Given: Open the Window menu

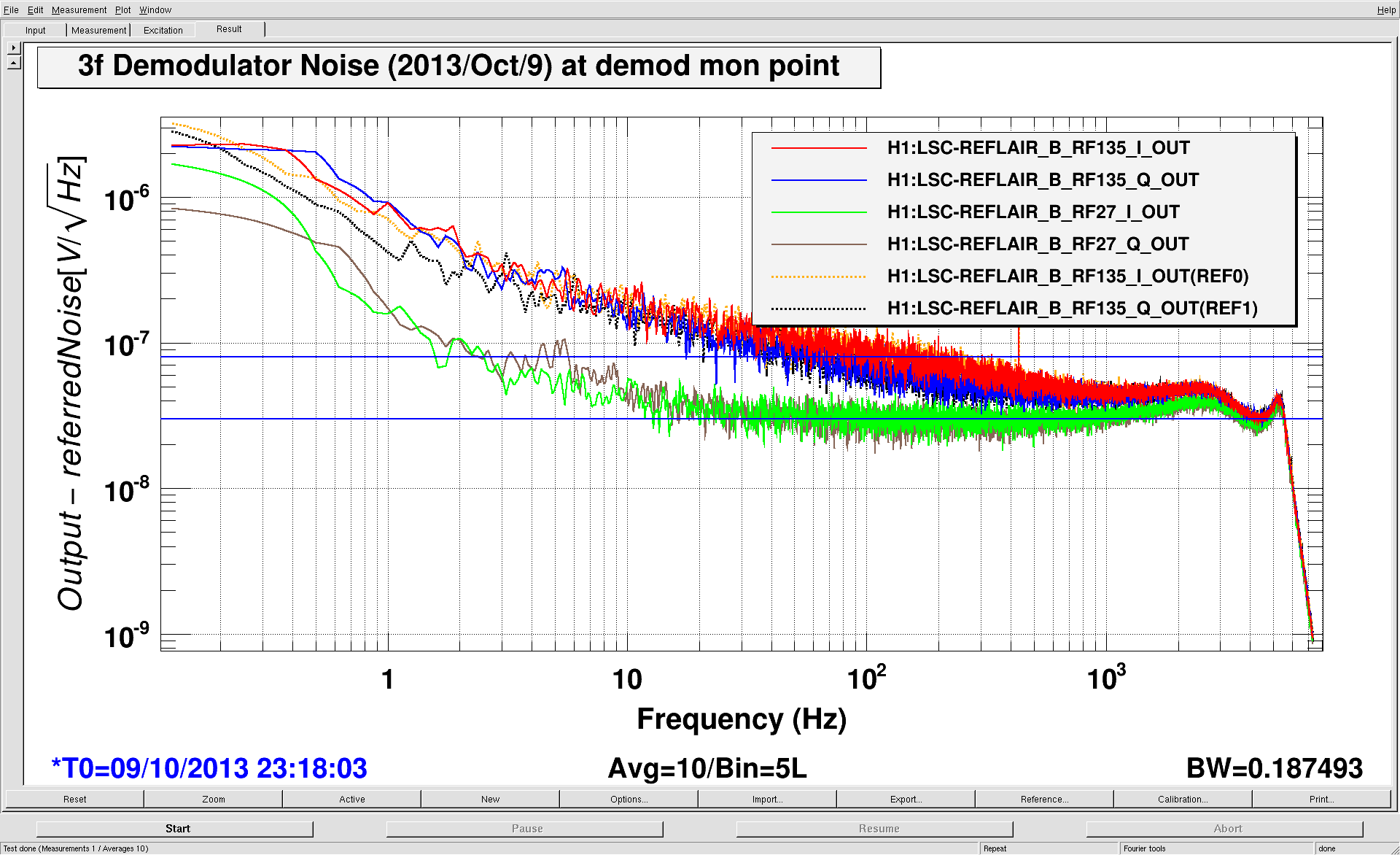Looking at the screenshot, I should [x=155, y=9].
